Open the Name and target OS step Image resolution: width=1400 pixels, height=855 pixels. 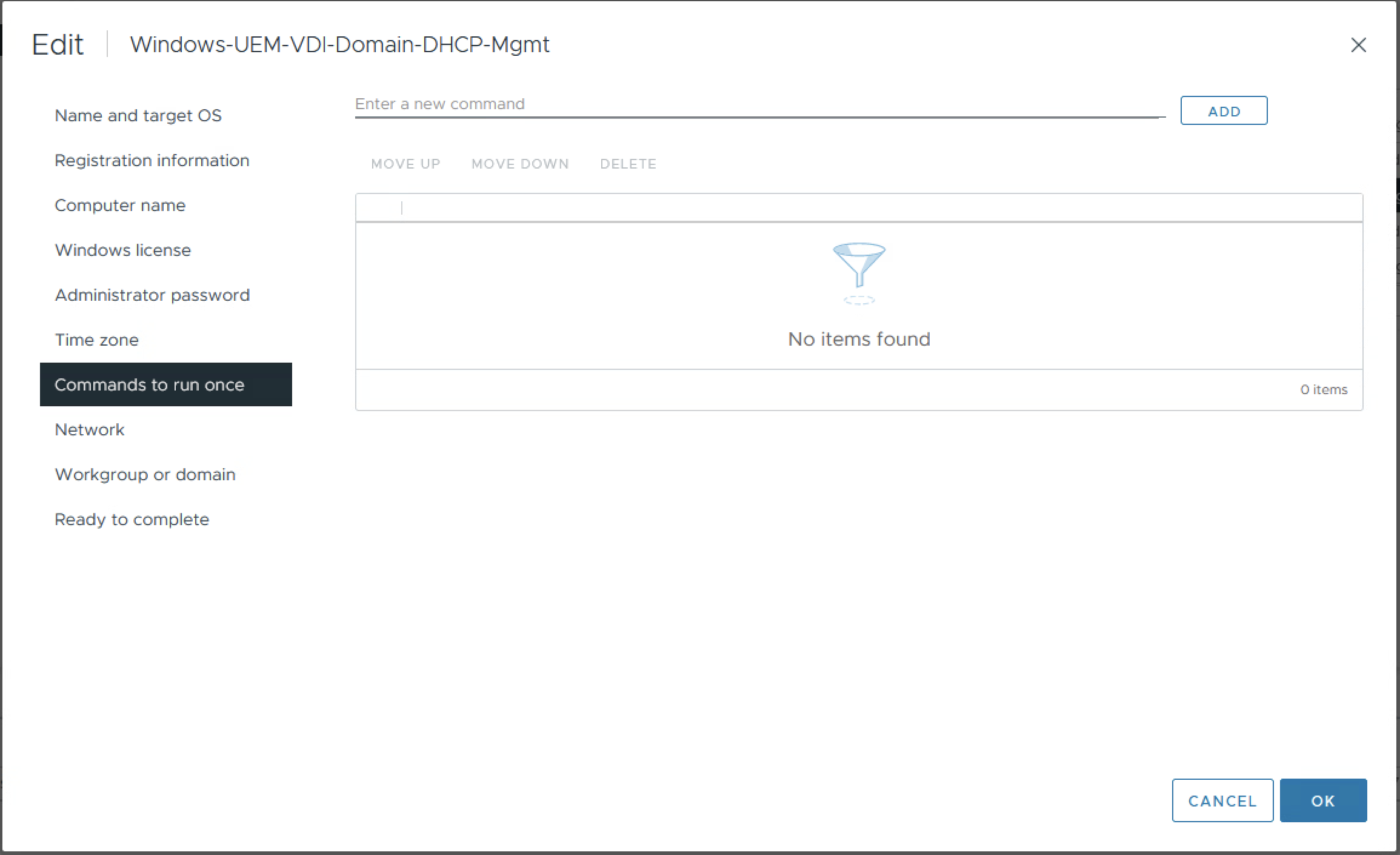point(138,115)
